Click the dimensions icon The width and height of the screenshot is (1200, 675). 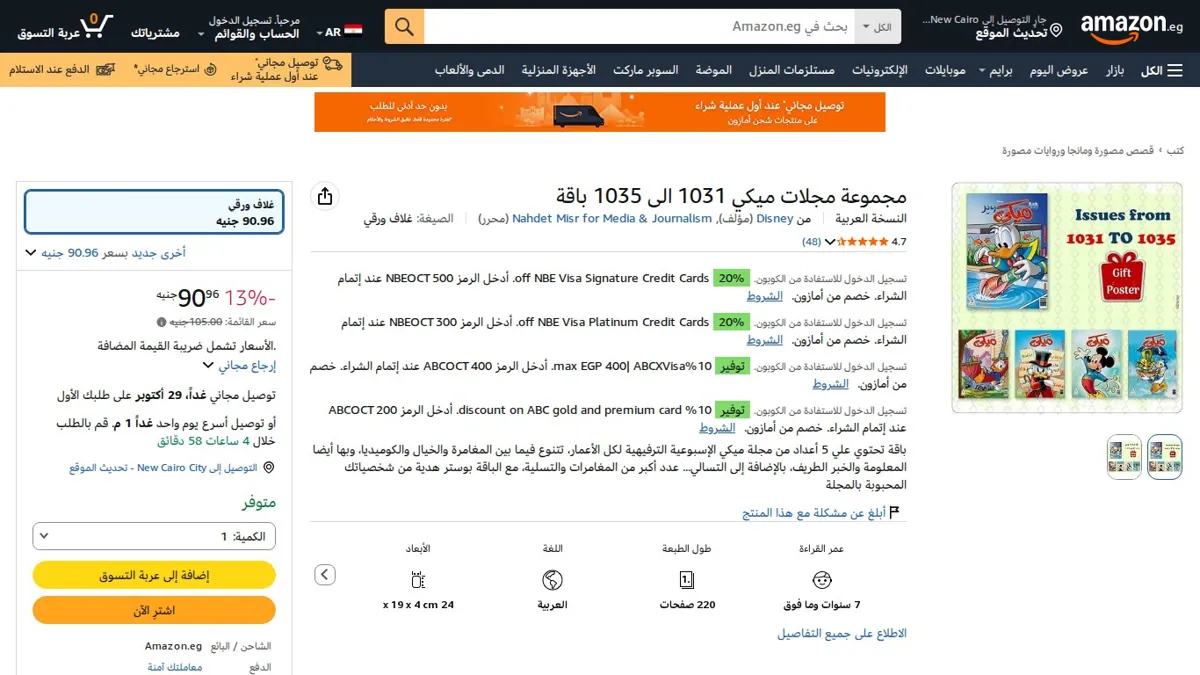pyautogui.click(x=418, y=579)
